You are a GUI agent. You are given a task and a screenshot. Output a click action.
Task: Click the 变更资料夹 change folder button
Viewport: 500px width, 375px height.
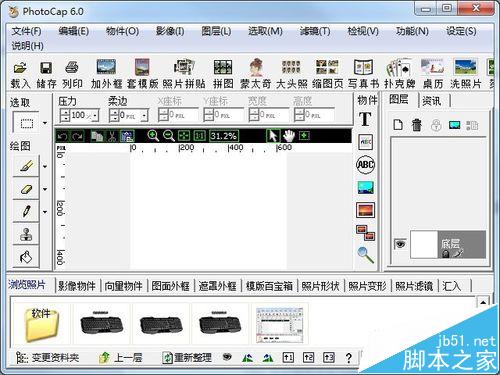48,358
